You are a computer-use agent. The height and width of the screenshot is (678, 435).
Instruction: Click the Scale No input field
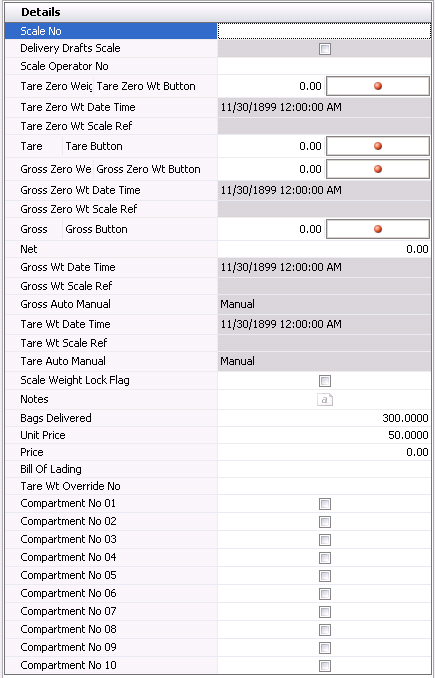(x=324, y=31)
